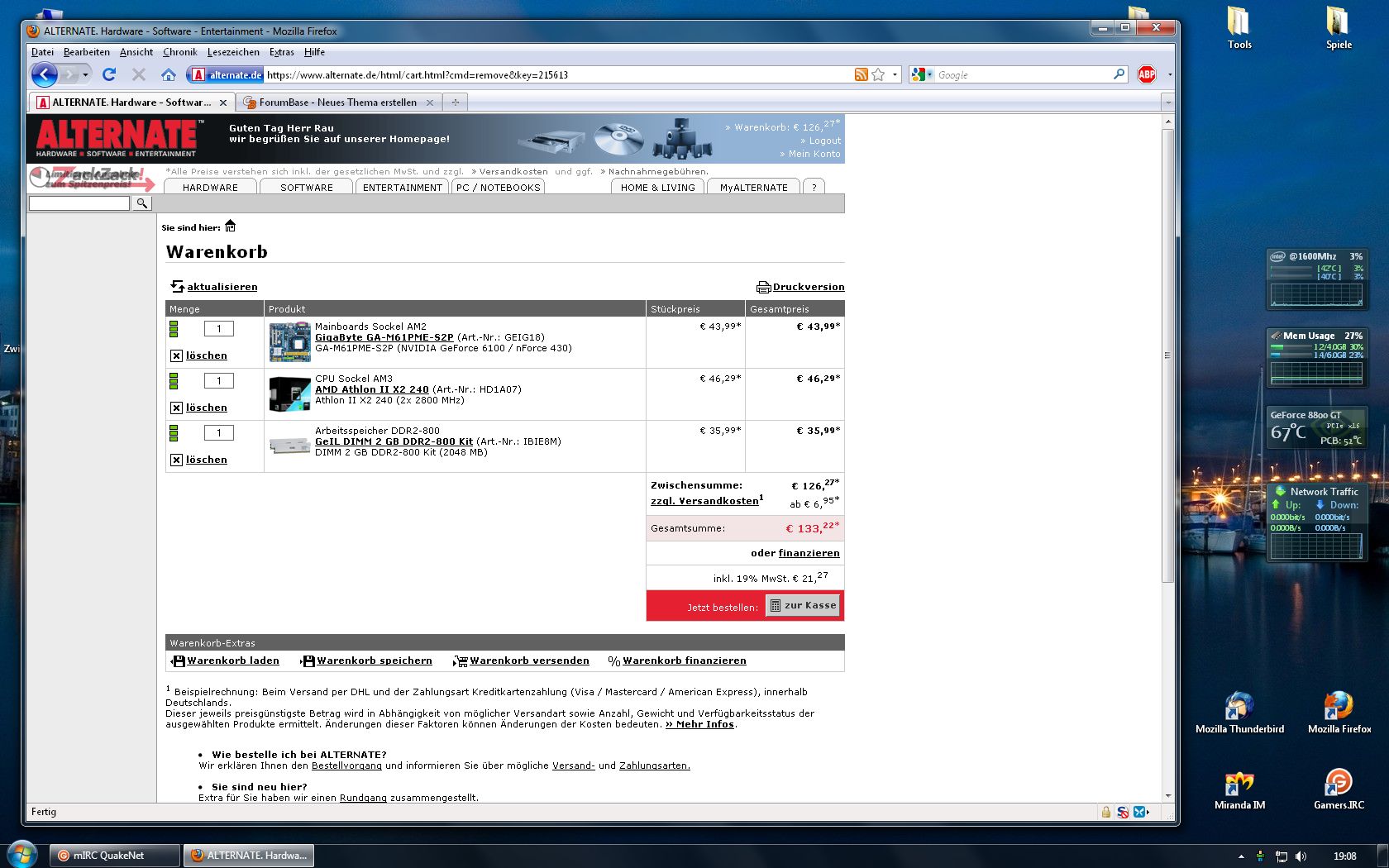Click the floppy icon beside Warenkorb speichern
The height and width of the screenshot is (868, 1389).
point(308,661)
